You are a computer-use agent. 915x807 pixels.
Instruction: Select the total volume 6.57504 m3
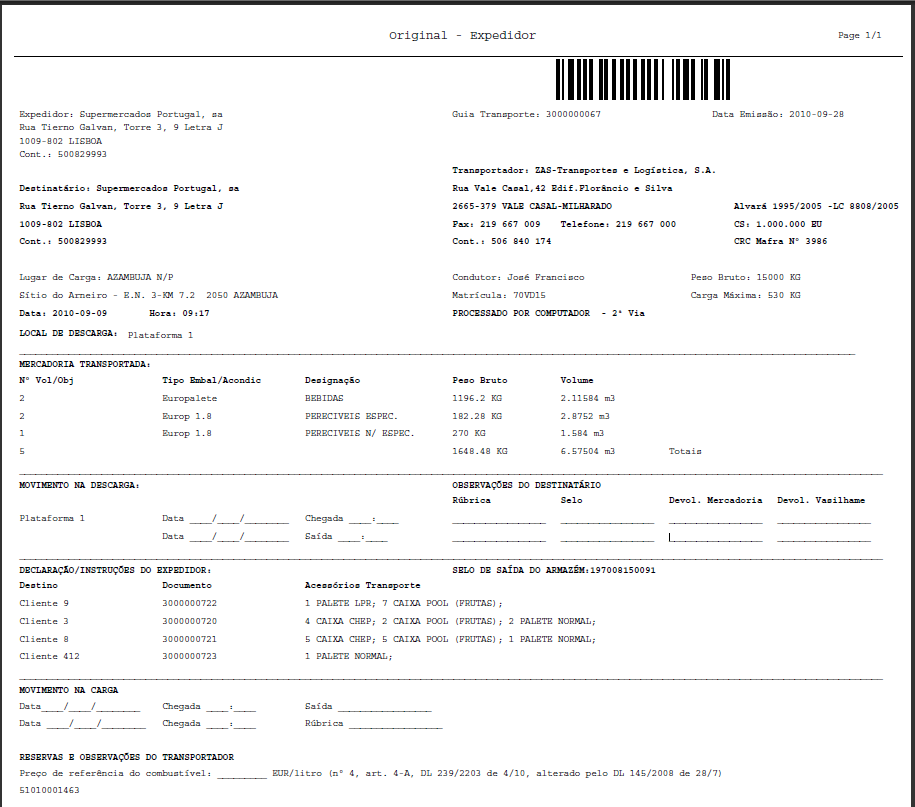pyautogui.click(x=588, y=452)
